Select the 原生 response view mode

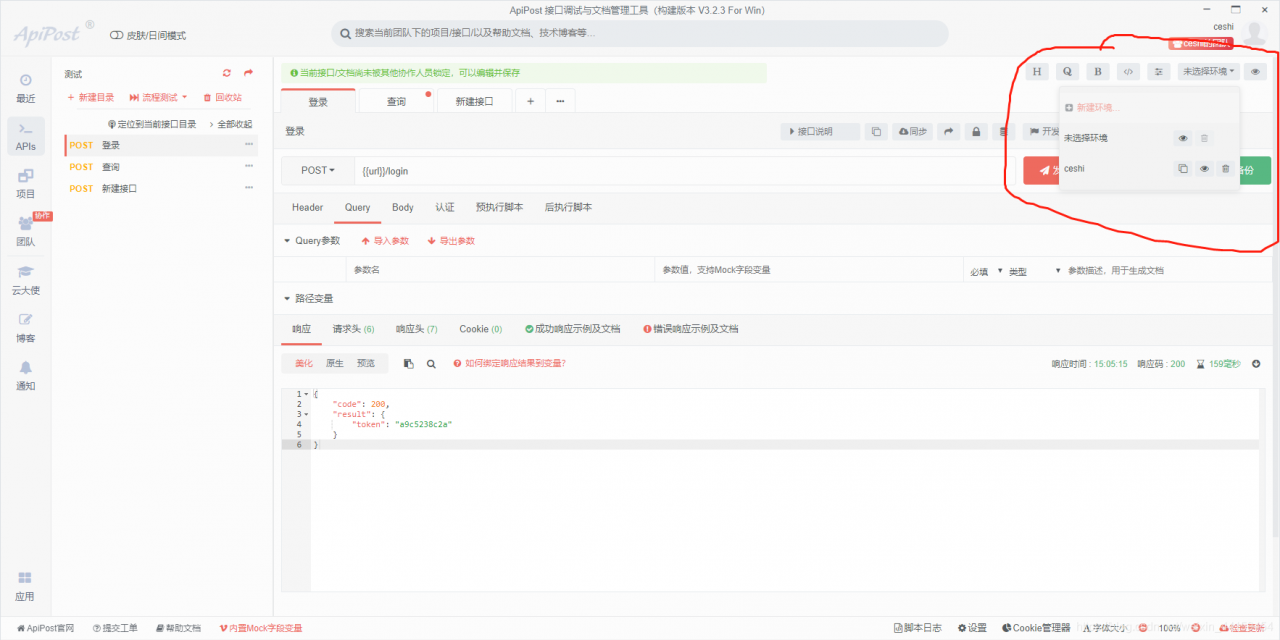tap(335, 364)
